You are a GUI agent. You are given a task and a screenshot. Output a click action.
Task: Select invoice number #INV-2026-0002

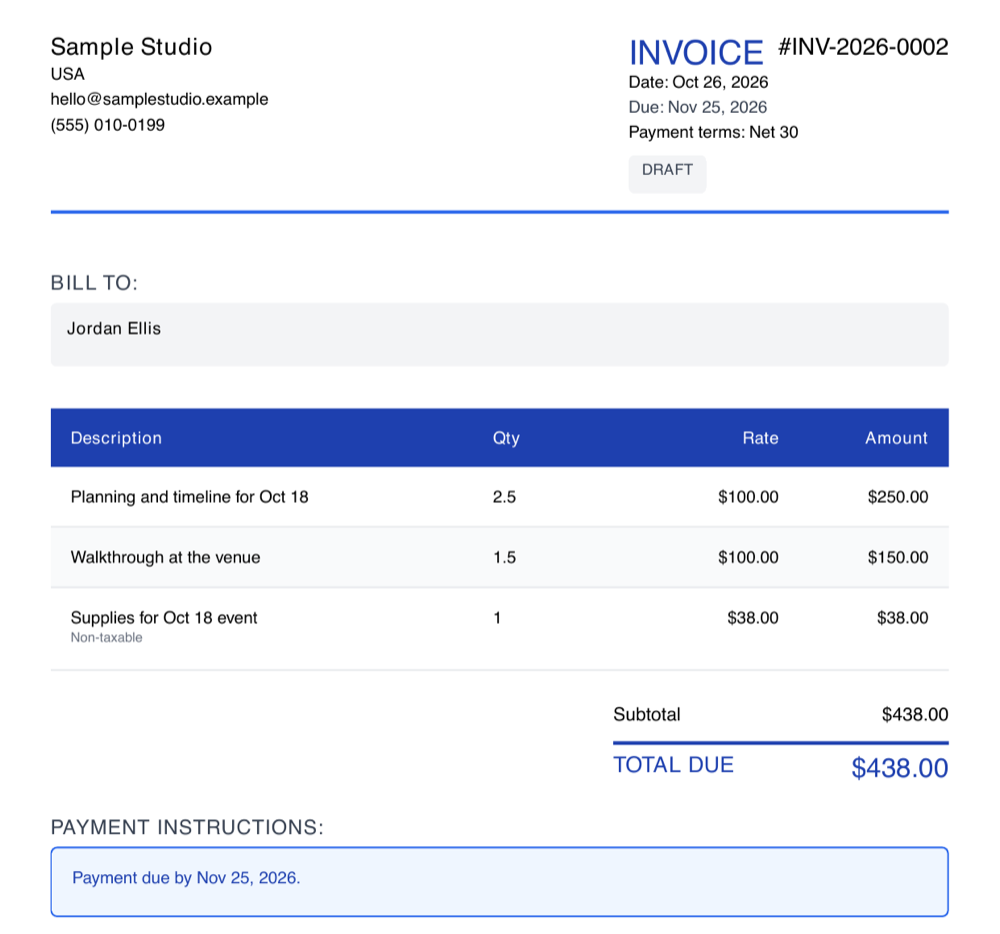click(x=863, y=47)
